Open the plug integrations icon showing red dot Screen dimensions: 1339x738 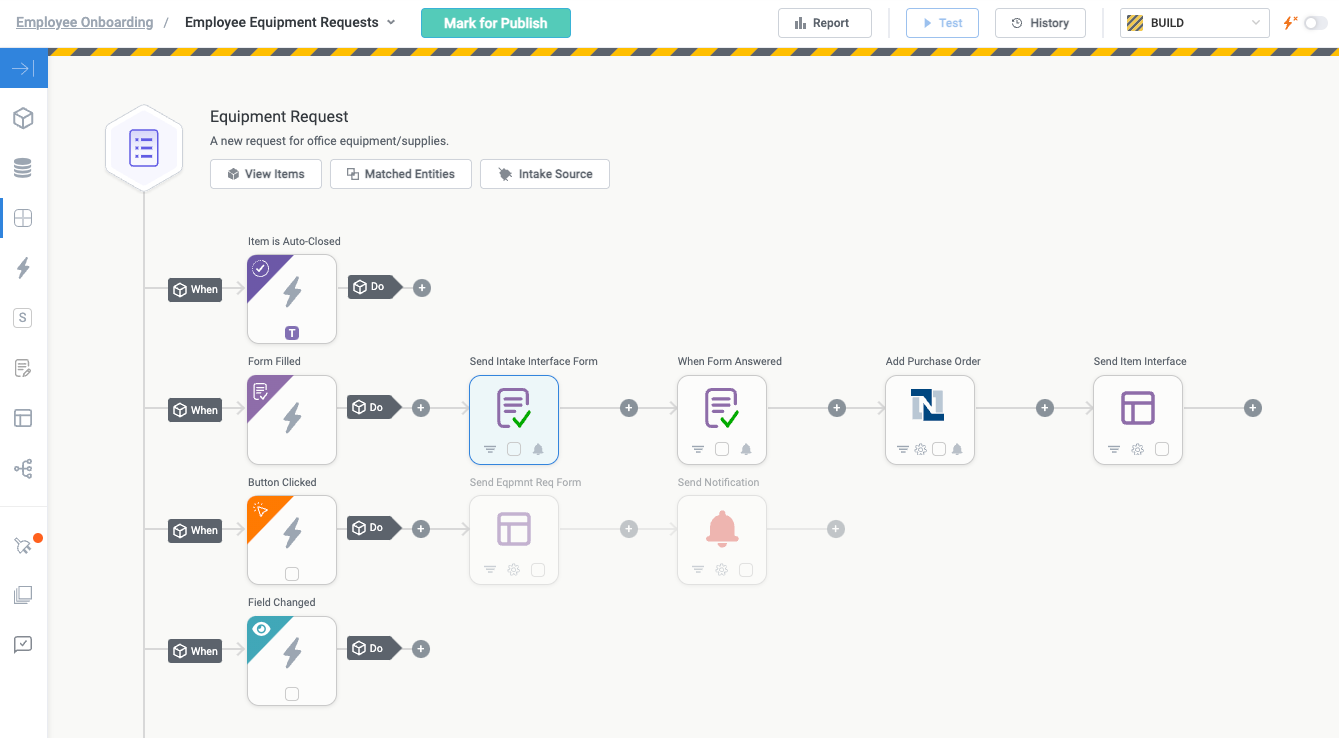[x=23, y=543]
